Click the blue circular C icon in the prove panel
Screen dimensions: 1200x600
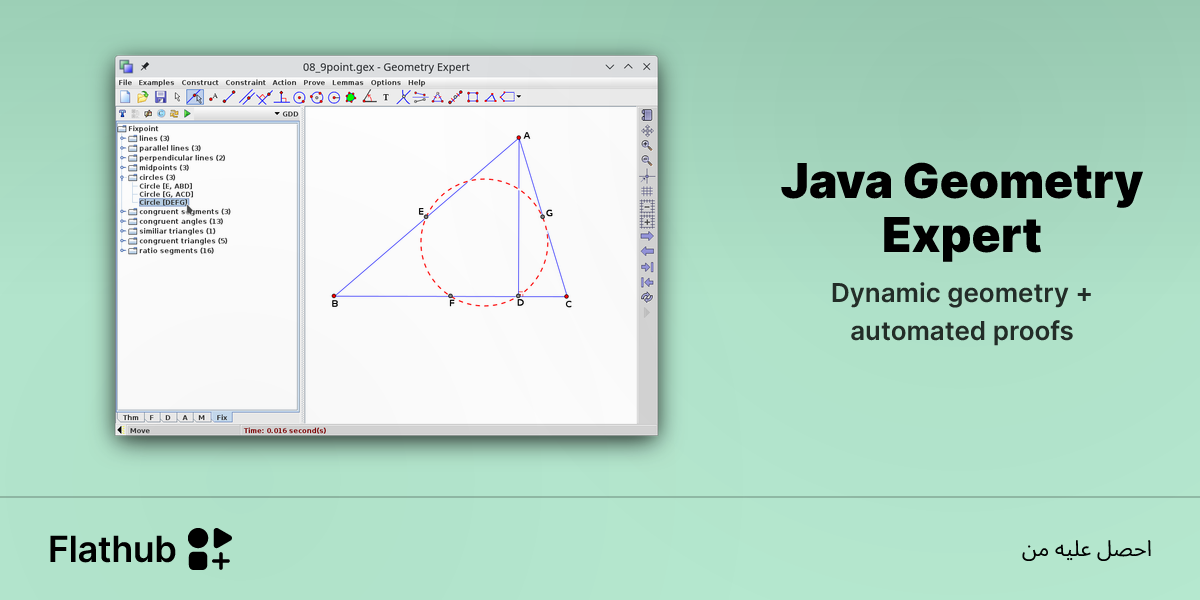pos(161,114)
